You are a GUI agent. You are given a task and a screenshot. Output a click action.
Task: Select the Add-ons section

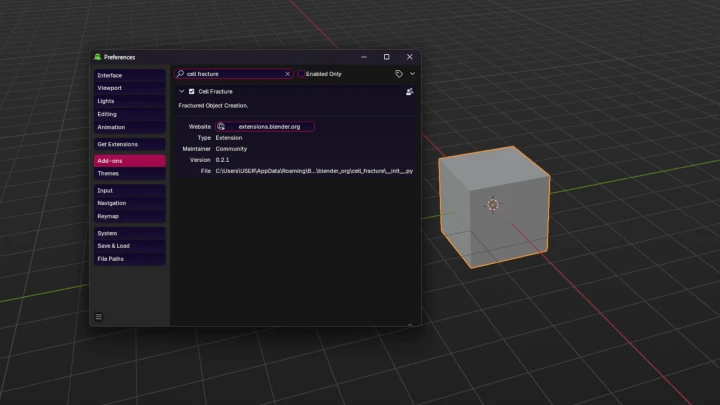click(129, 161)
